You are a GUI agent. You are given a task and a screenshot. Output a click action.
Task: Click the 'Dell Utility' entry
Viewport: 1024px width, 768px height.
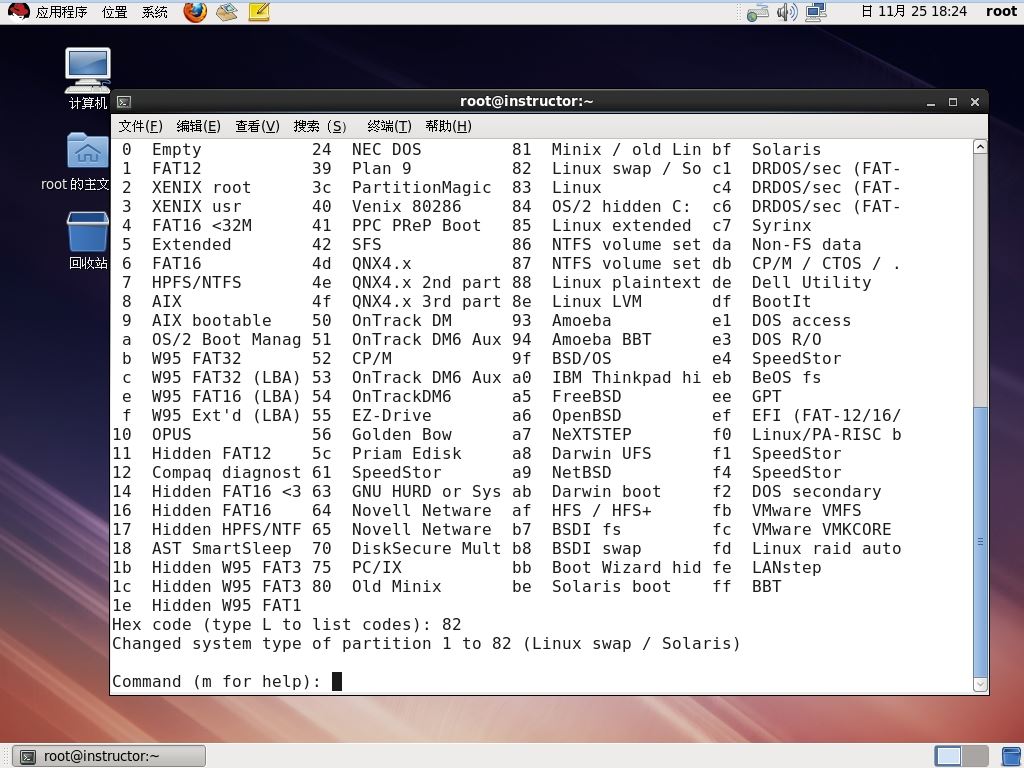click(x=811, y=282)
